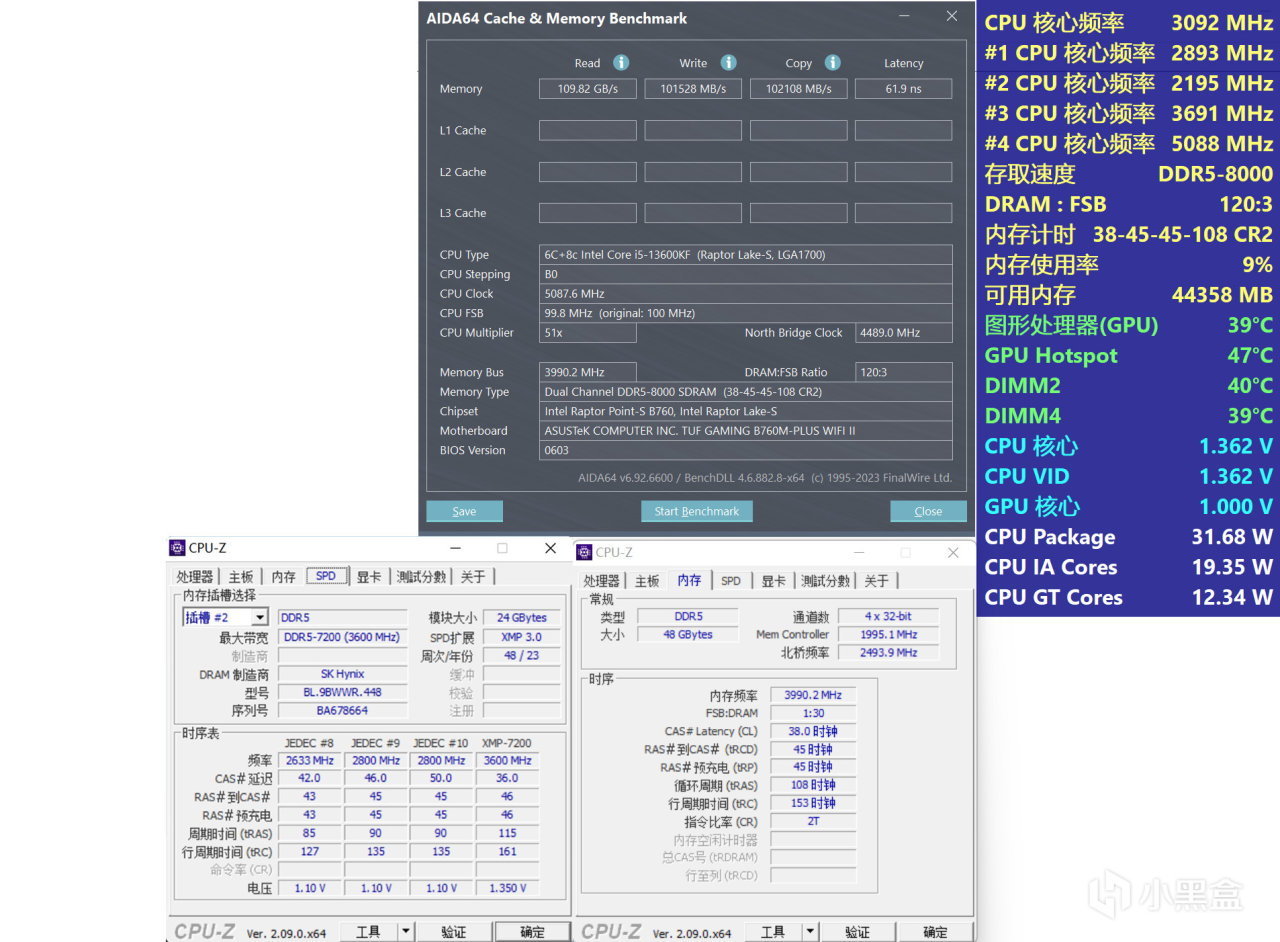Close the AIDA64 window with the title bar X
The image size is (1280, 942).
pos(952,17)
